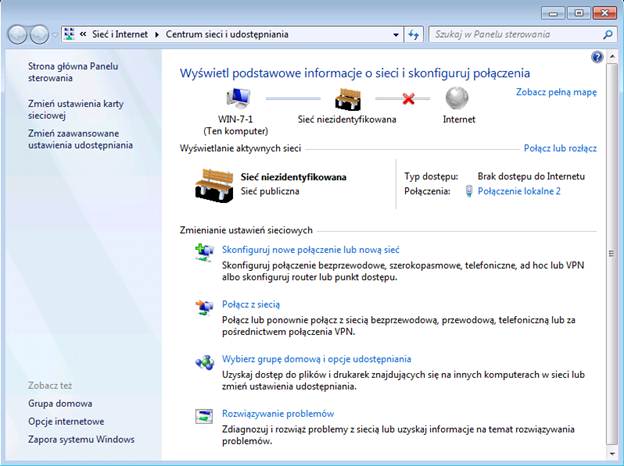The image size is (624, 466).
Task: Click the red X connection error icon
Action: click(407, 99)
